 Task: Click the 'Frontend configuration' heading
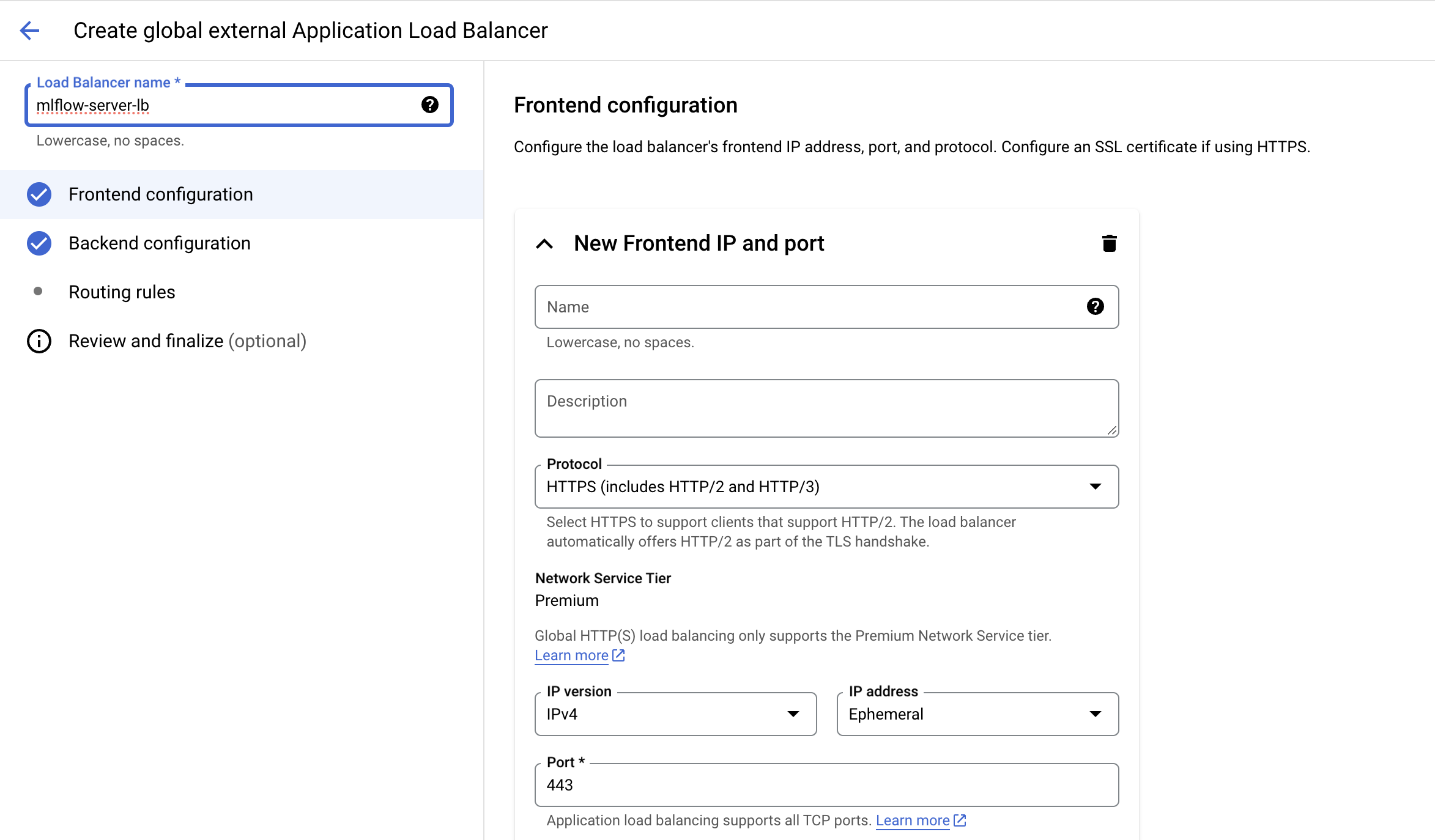click(x=625, y=105)
